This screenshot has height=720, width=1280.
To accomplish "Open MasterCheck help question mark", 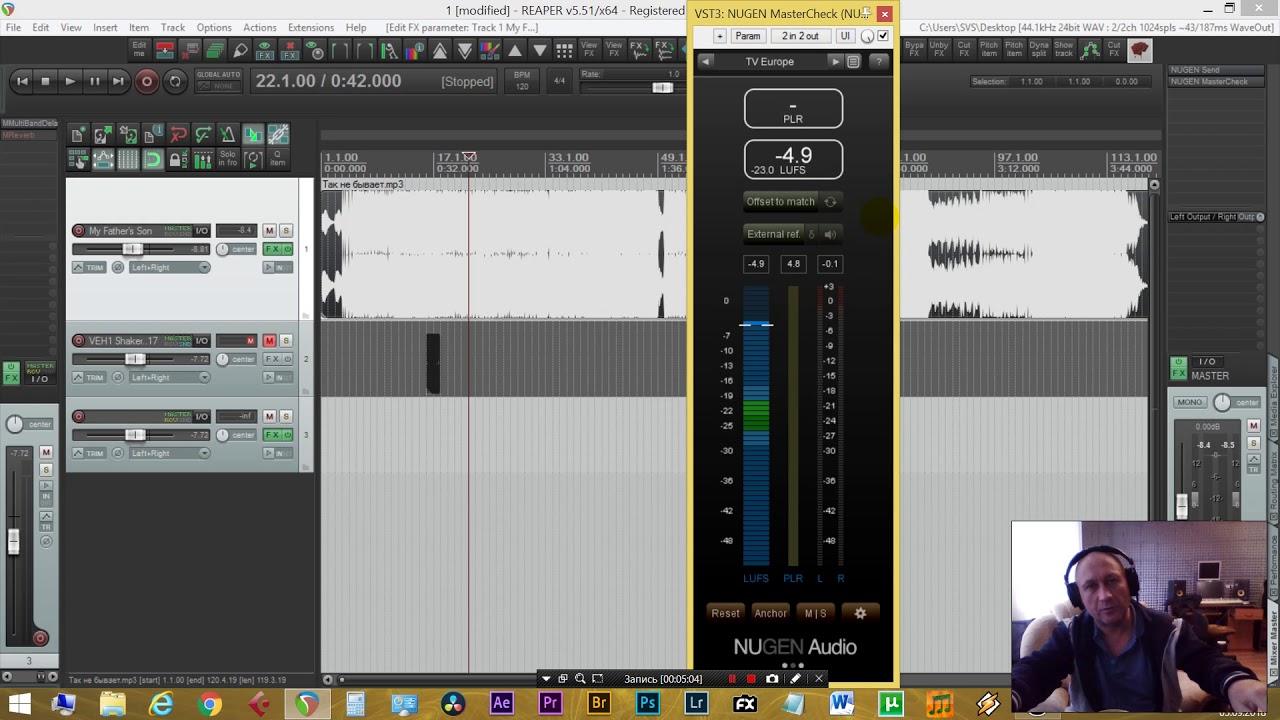I will [x=878, y=62].
